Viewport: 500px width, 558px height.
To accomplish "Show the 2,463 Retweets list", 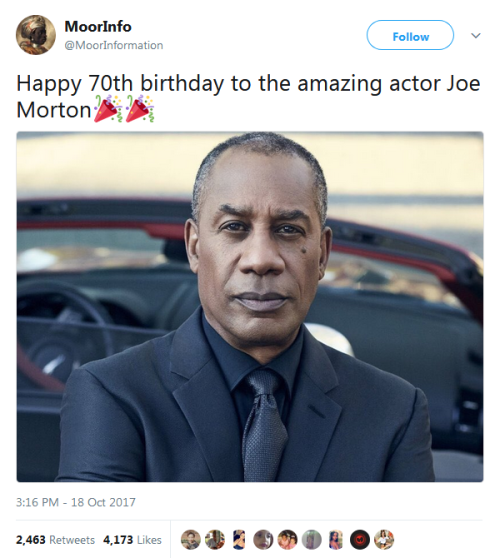I will coord(55,540).
